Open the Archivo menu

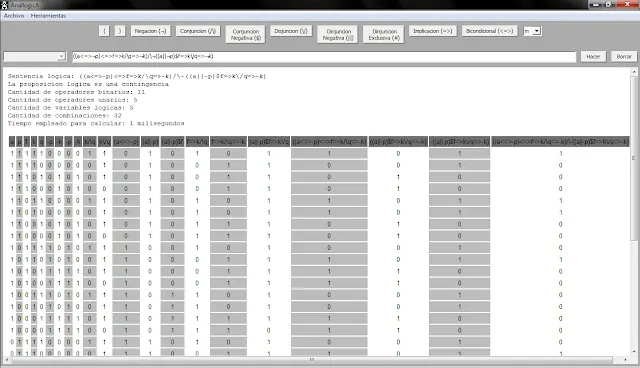(14, 16)
